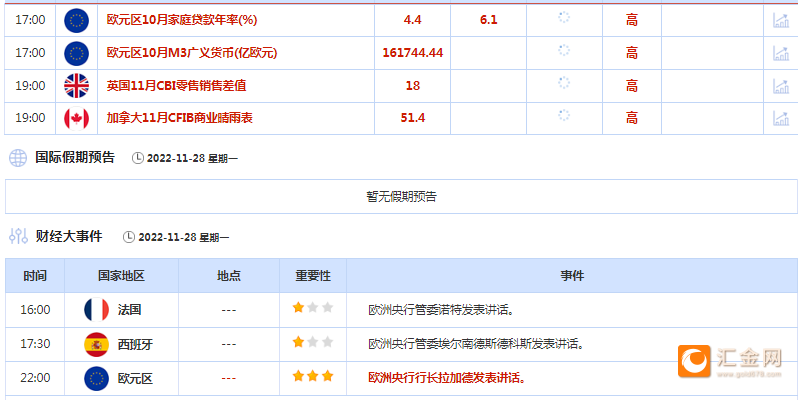
Task: Open 英国11月CBI零售销售差值 indicator link
Action: pos(176,85)
